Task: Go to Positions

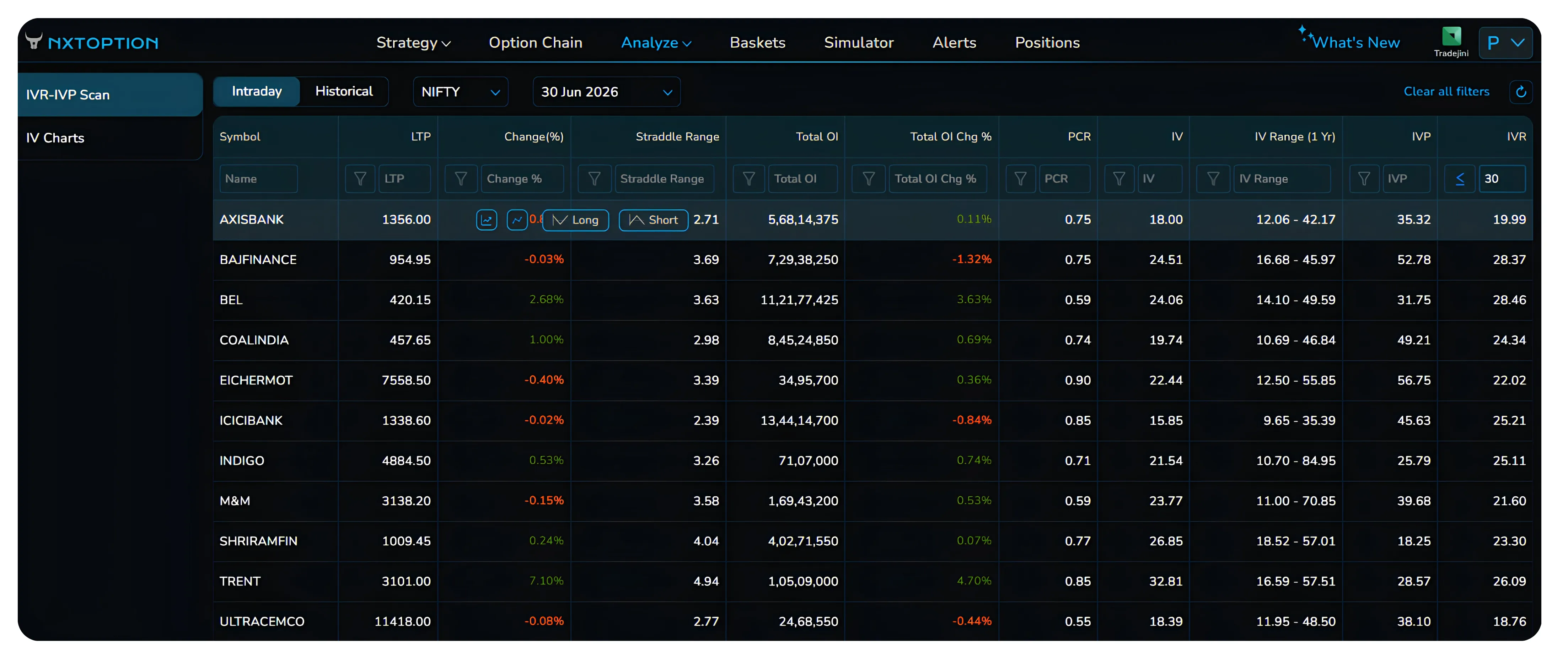Action: tap(1047, 43)
